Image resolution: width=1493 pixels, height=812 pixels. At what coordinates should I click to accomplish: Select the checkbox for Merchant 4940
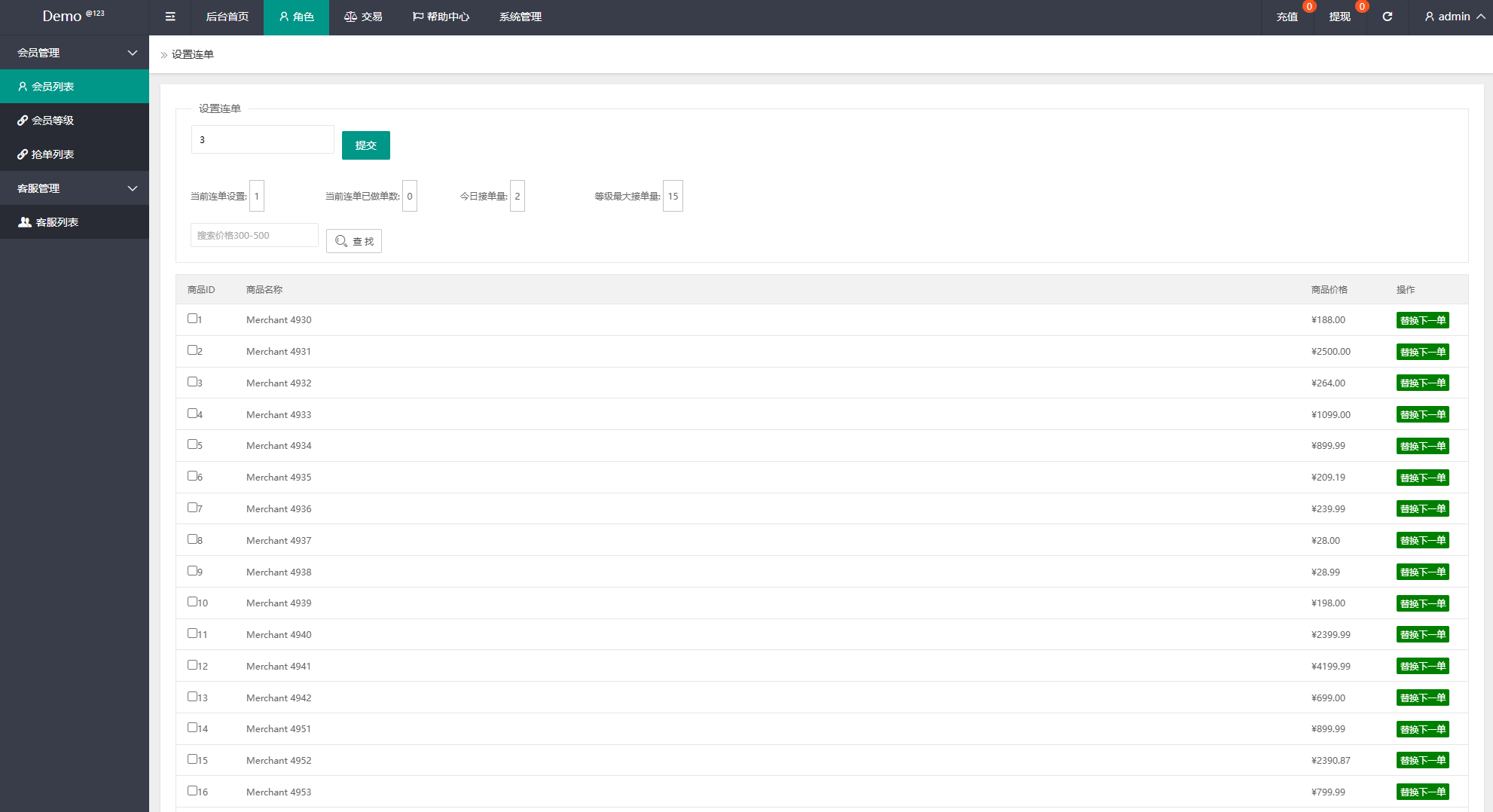pyautogui.click(x=192, y=633)
